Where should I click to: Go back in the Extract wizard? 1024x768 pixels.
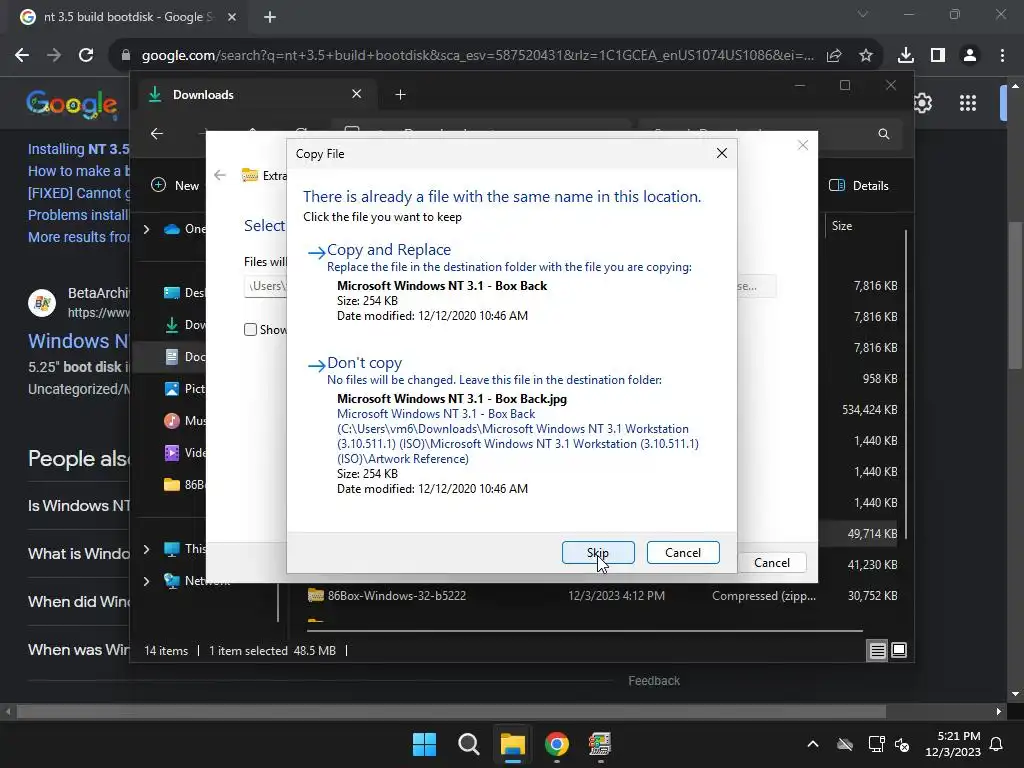[x=220, y=175]
